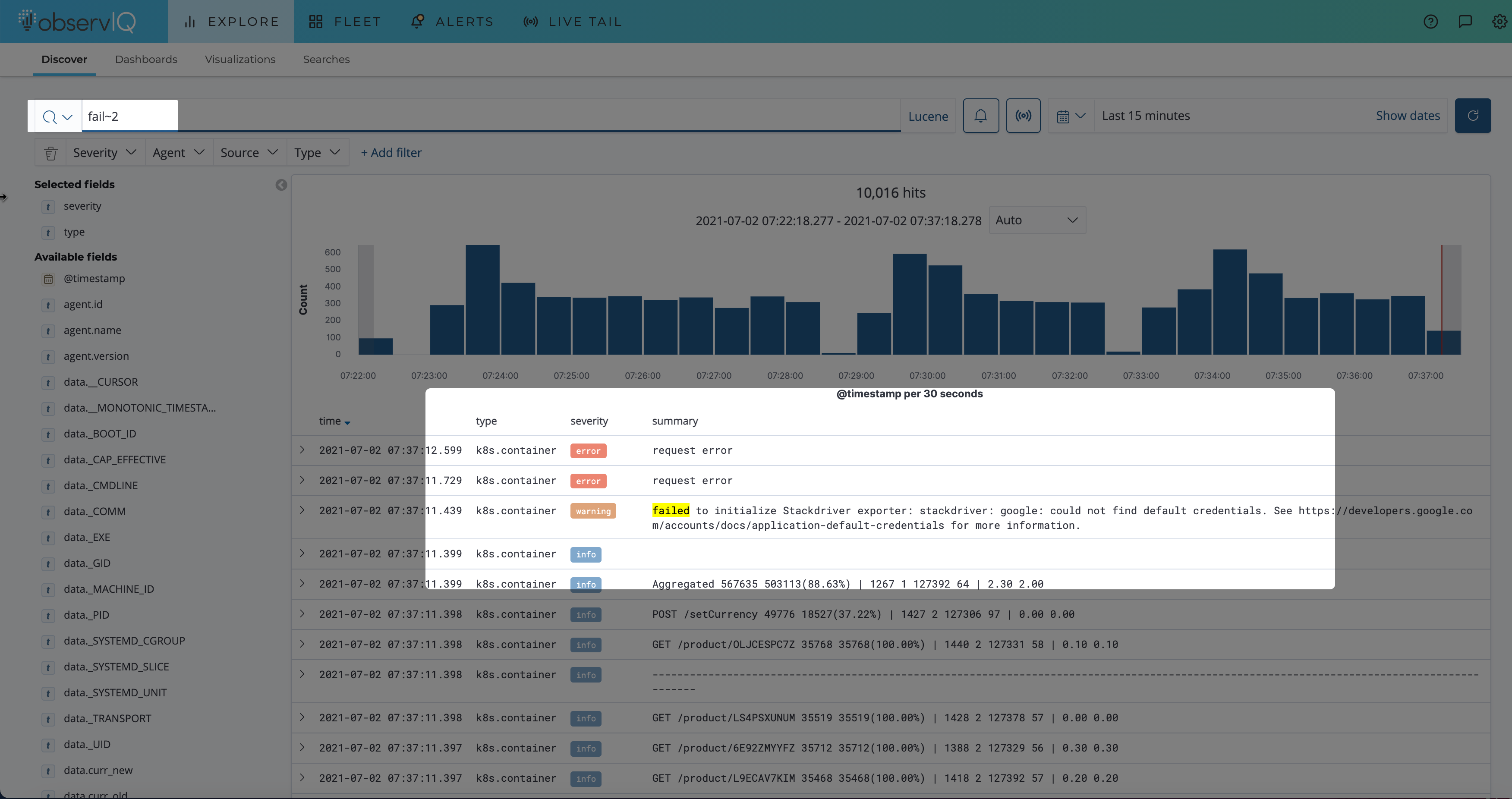The height and width of the screenshot is (799, 1512).
Task: Click the observIQ logo
Action: pos(77,22)
